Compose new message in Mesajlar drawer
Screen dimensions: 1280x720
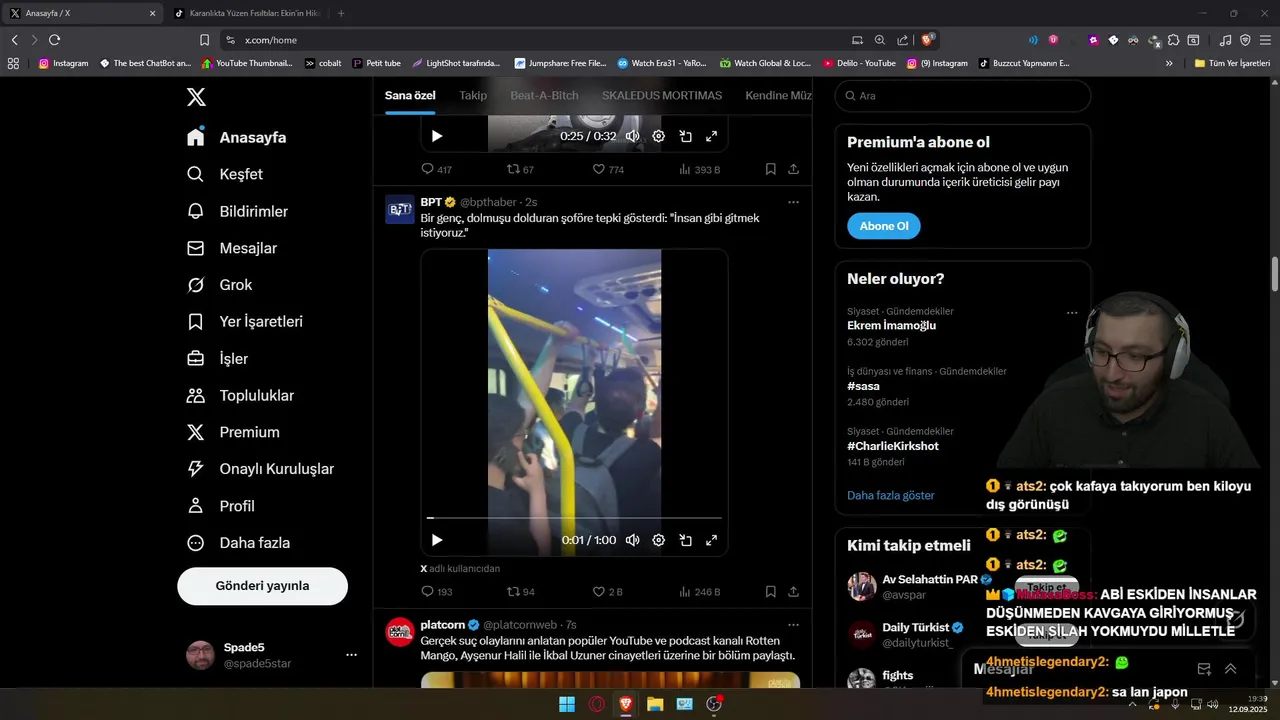point(1204,669)
